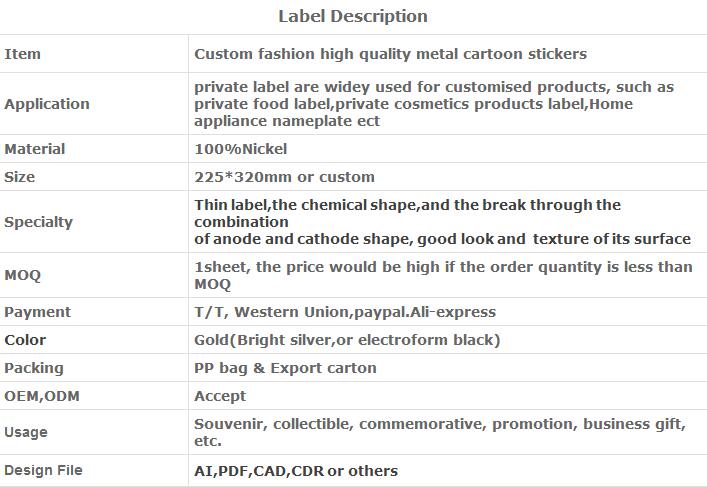Screen dimensions: 707x487
Task: Select the Material row label
Action: coord(35,149)
